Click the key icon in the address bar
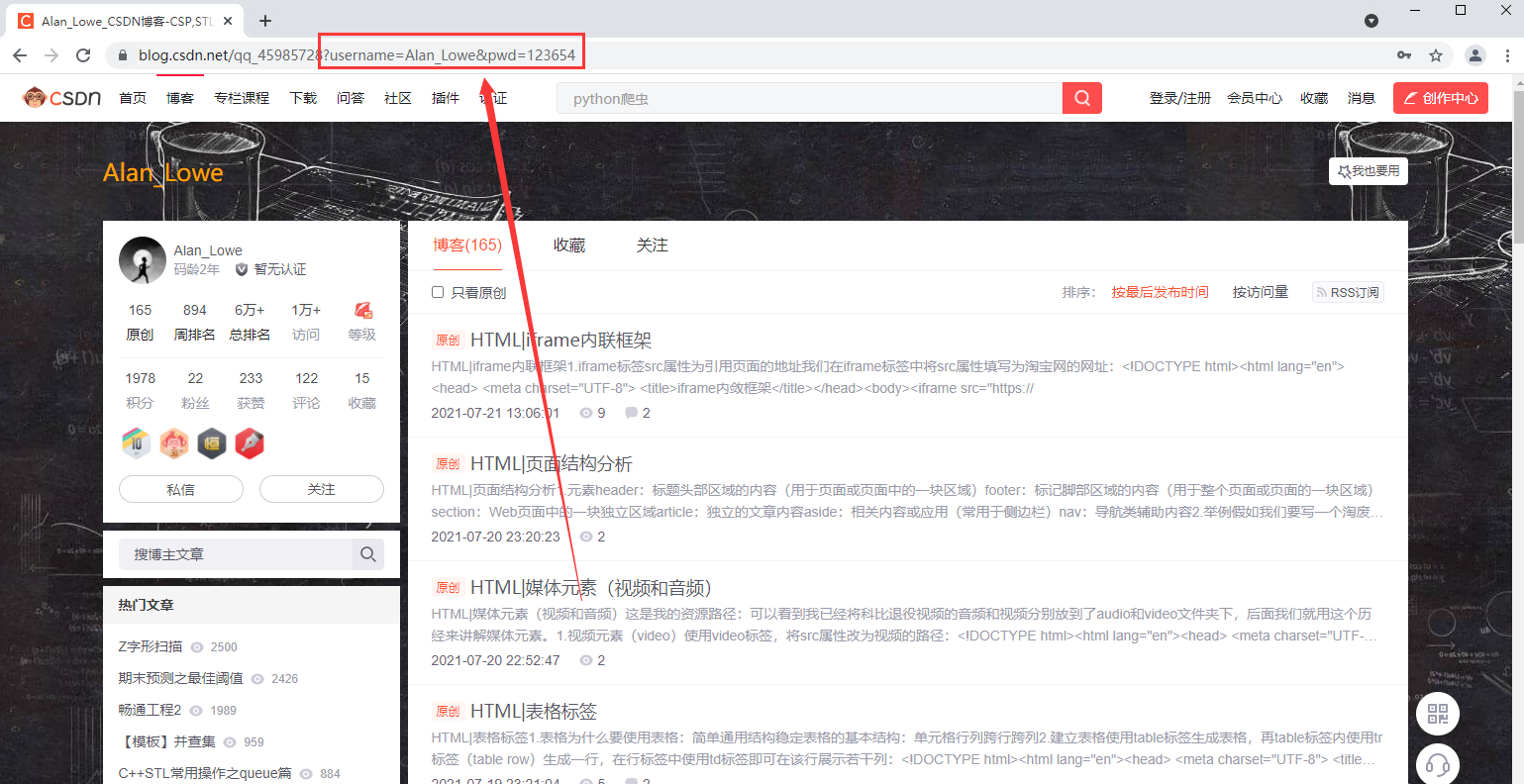 click(x=1405, y=55)
